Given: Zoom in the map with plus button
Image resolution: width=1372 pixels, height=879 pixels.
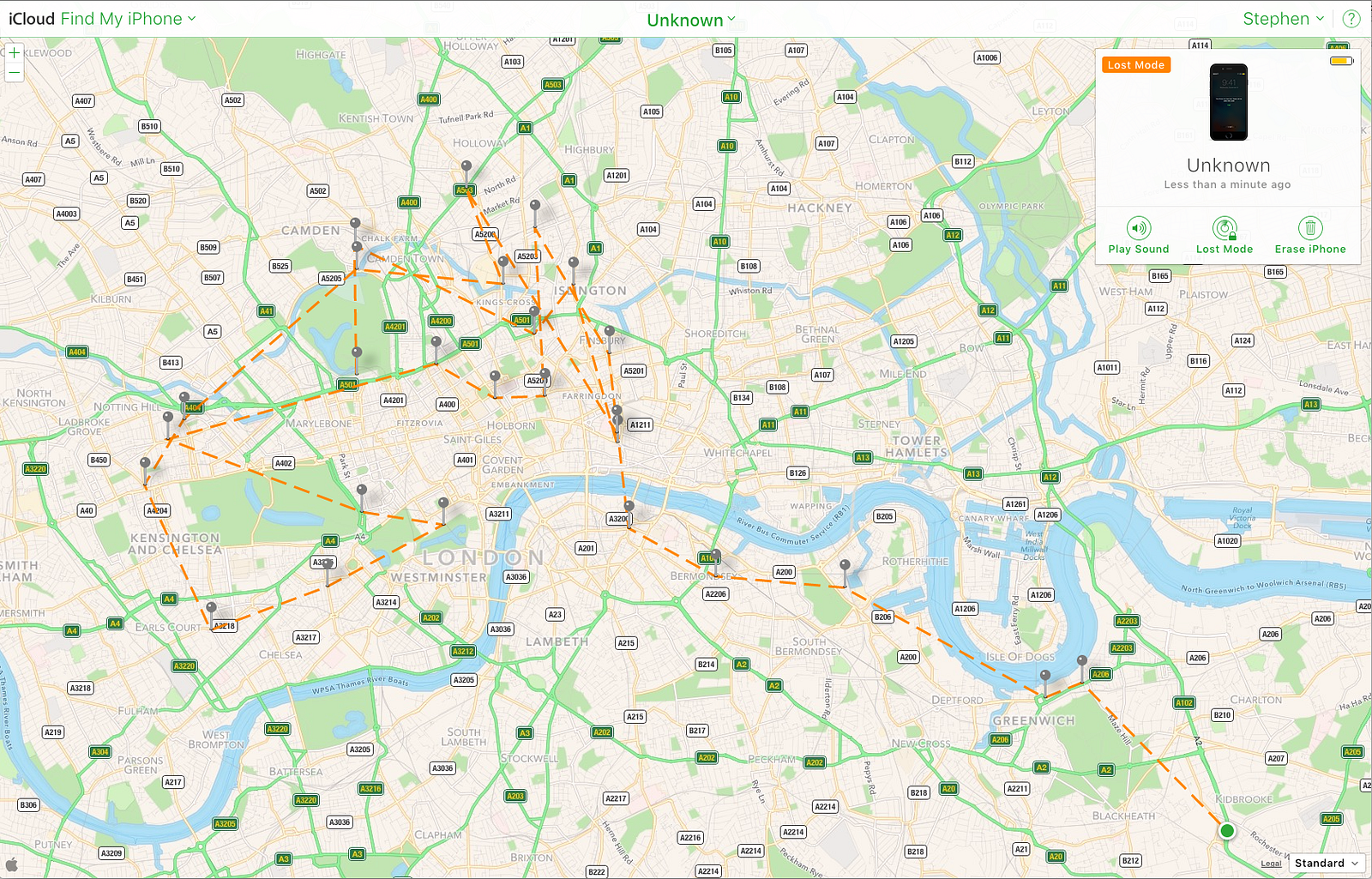Looking at the screenshot, I should [15, 53].
